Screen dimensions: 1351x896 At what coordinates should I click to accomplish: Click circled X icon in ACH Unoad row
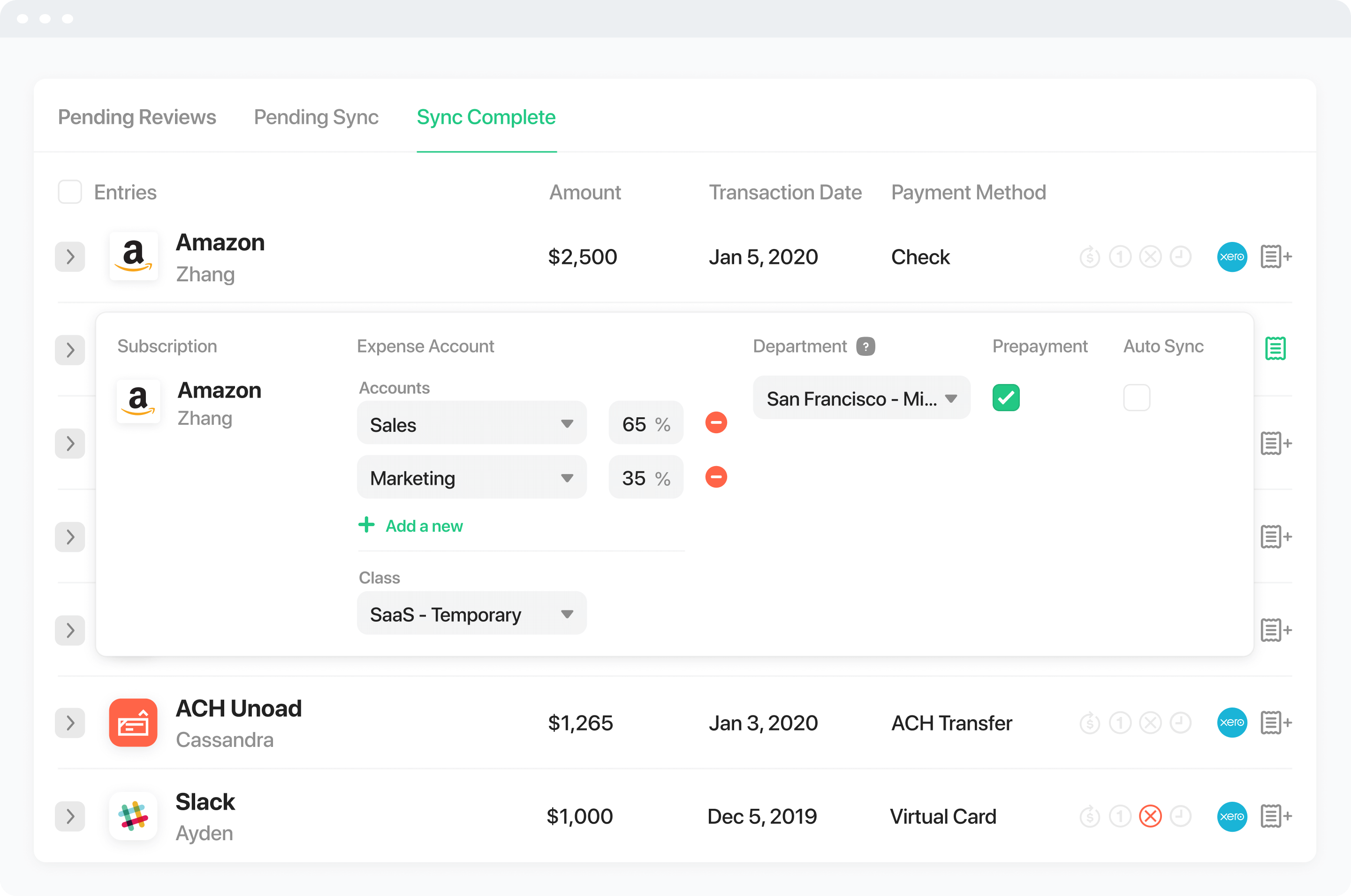pos(1150,722)
